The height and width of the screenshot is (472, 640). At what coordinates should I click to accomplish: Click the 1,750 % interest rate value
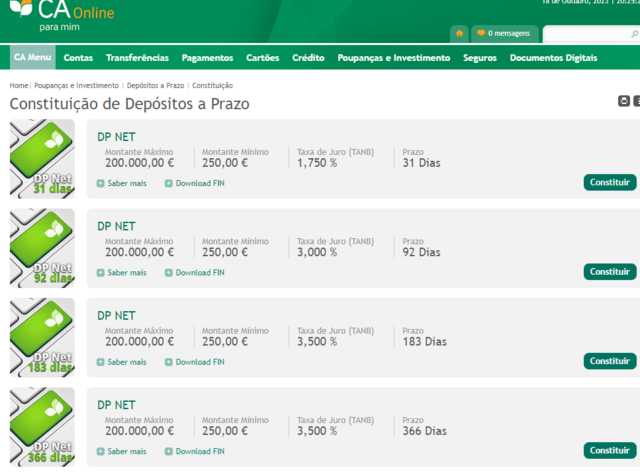[317, 163]
